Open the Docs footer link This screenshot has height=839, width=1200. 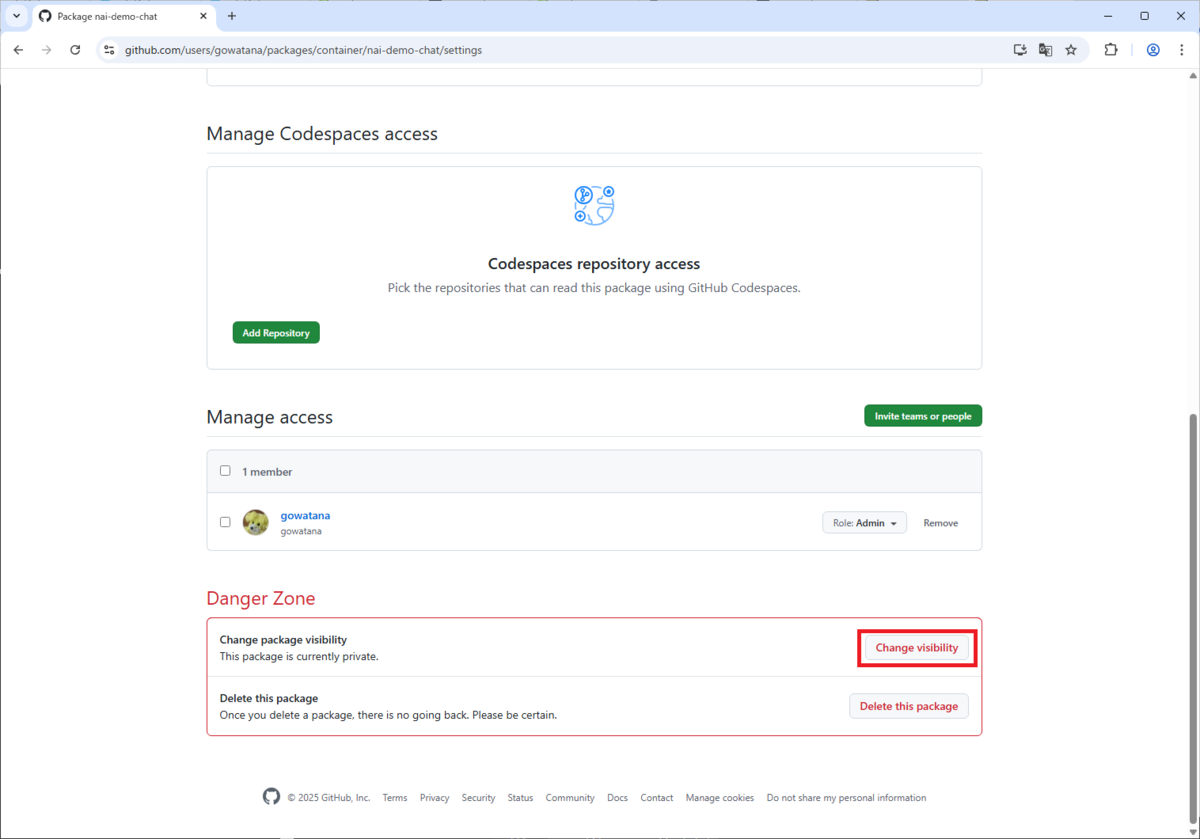617,798
